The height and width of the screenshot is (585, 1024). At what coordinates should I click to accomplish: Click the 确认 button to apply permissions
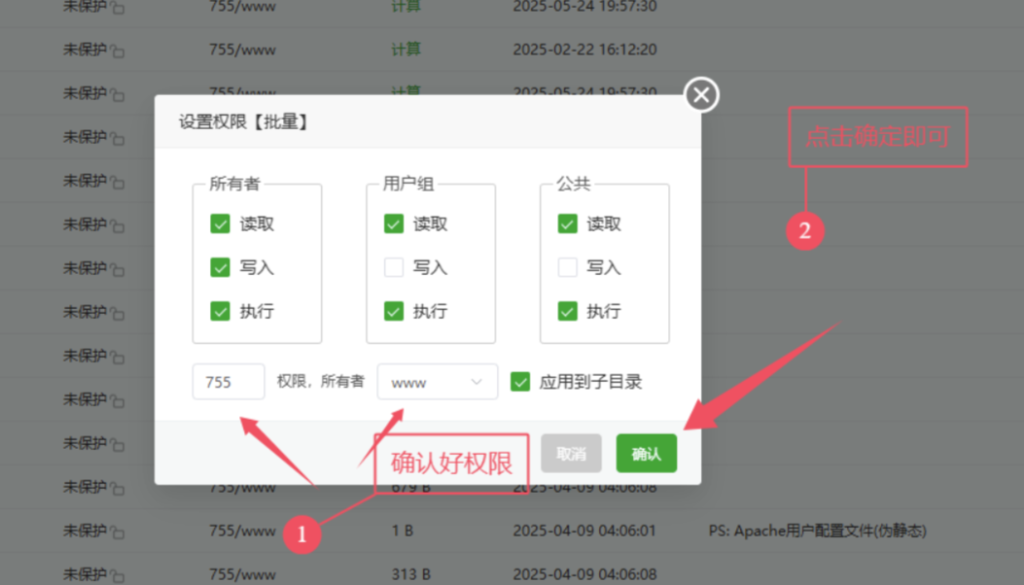tap(646, 452)
